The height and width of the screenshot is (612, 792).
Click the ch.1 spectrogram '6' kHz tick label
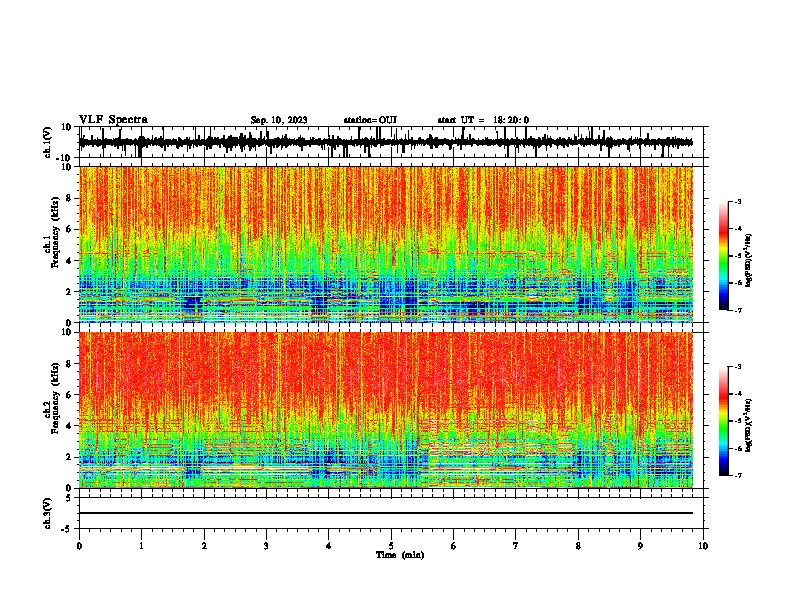tap(69, 229)
